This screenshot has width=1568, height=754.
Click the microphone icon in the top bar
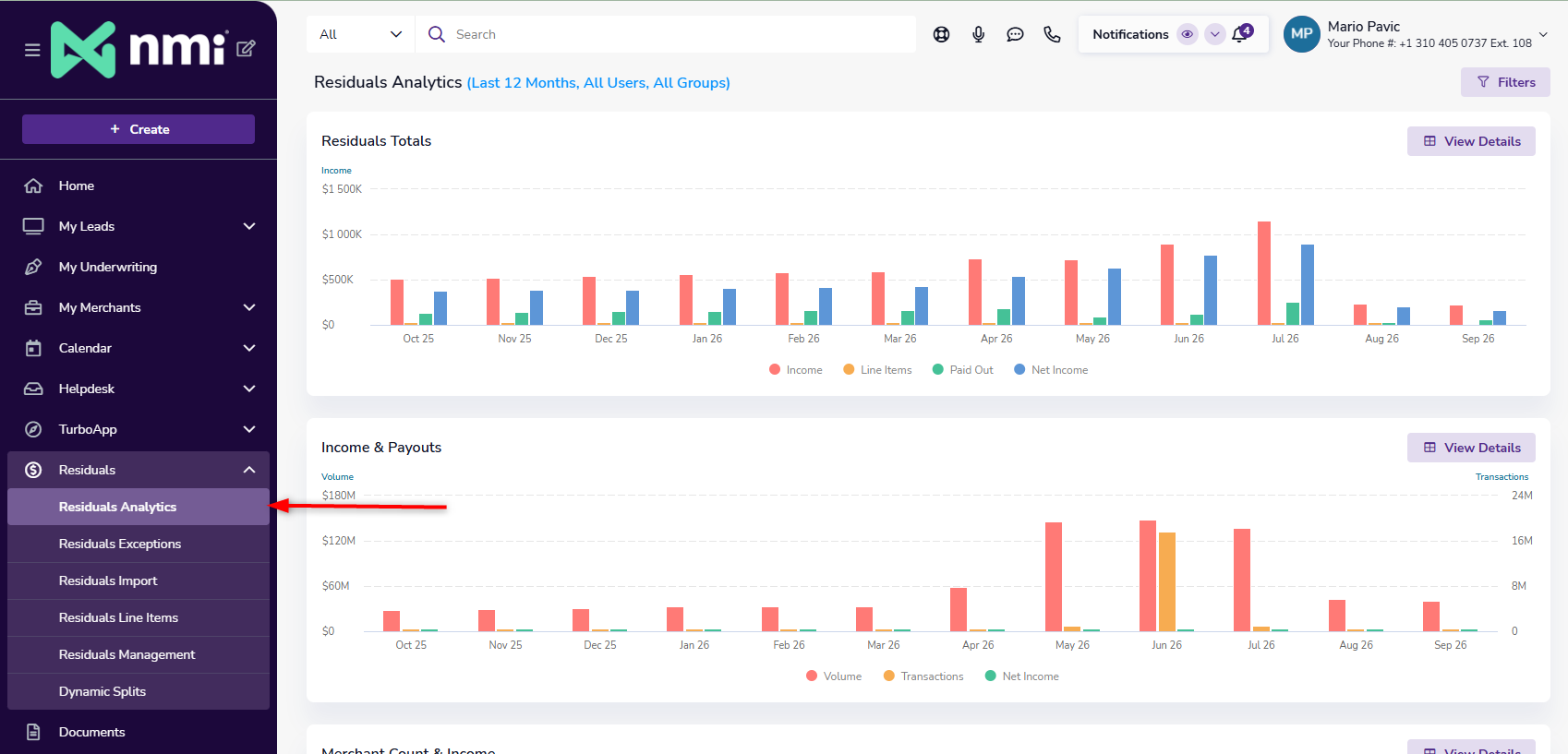[978, 34]
